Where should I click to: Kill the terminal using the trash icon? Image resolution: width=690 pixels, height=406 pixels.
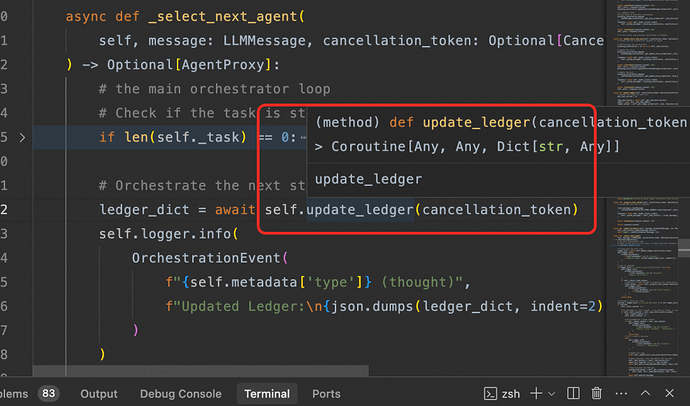pyautogui.click(x=597, y=394)
